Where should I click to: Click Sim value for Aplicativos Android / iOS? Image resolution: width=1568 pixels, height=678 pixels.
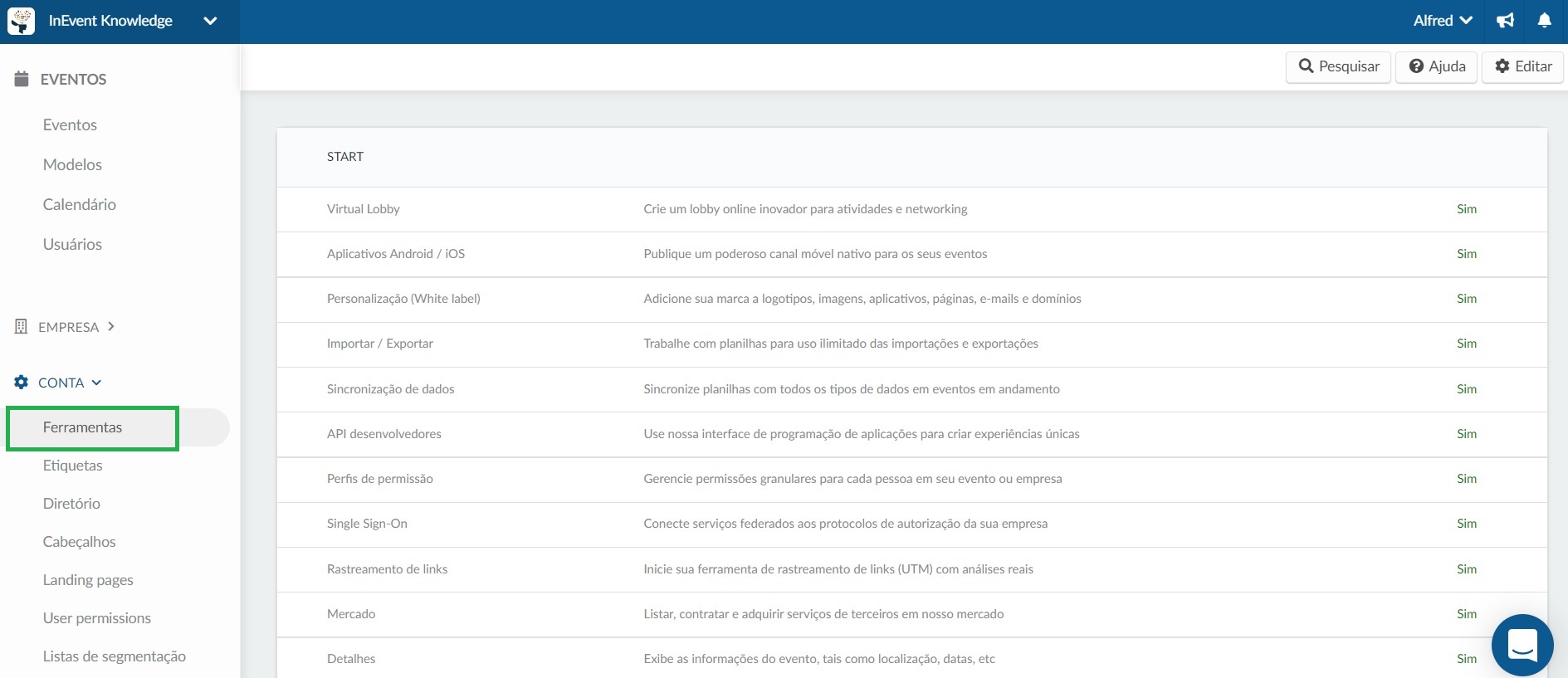click(1467, 254)
